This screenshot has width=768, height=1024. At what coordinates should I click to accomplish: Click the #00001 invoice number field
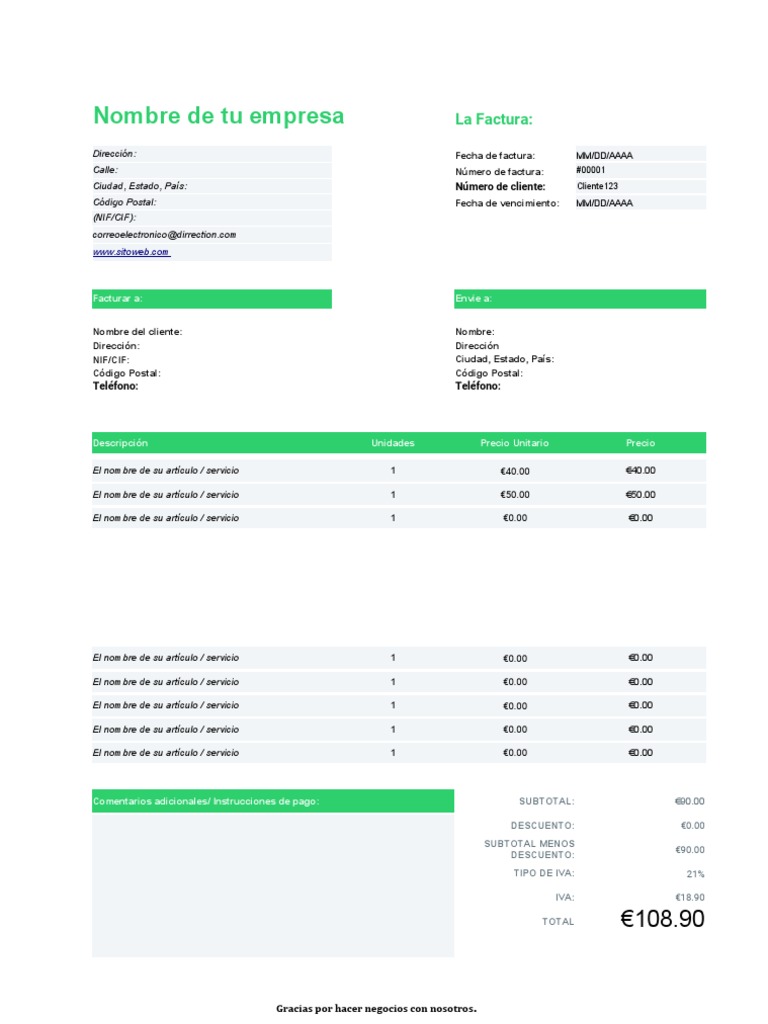(591, 170)
